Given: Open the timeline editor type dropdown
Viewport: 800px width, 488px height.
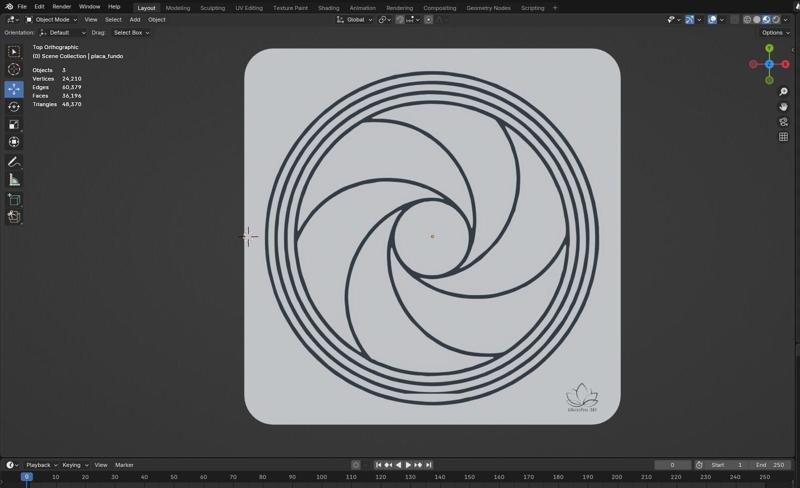Looking at the screenshot, I should pyautogui.click(x=12, y=465).
